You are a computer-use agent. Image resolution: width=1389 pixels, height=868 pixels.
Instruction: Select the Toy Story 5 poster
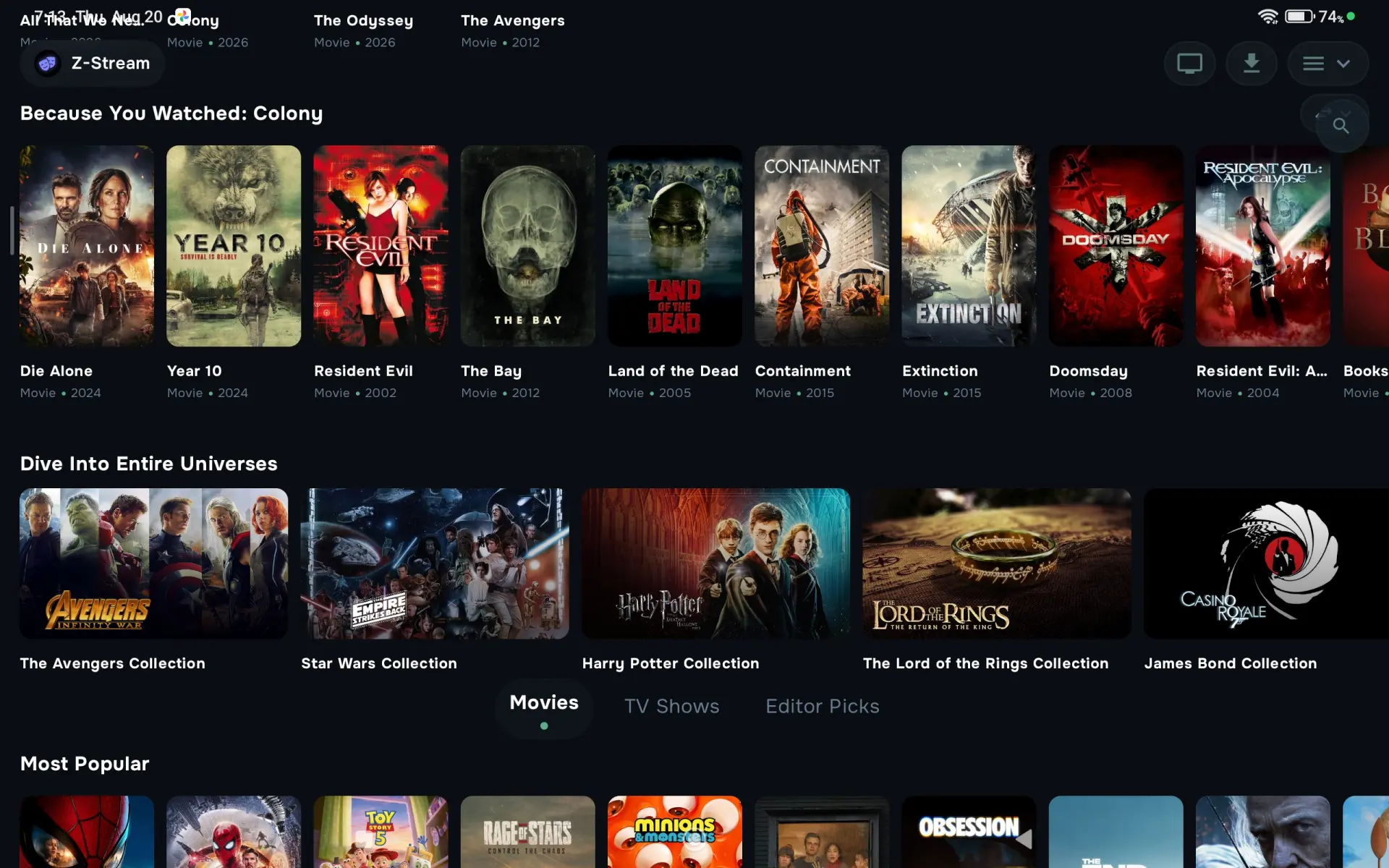pos(381,832)
